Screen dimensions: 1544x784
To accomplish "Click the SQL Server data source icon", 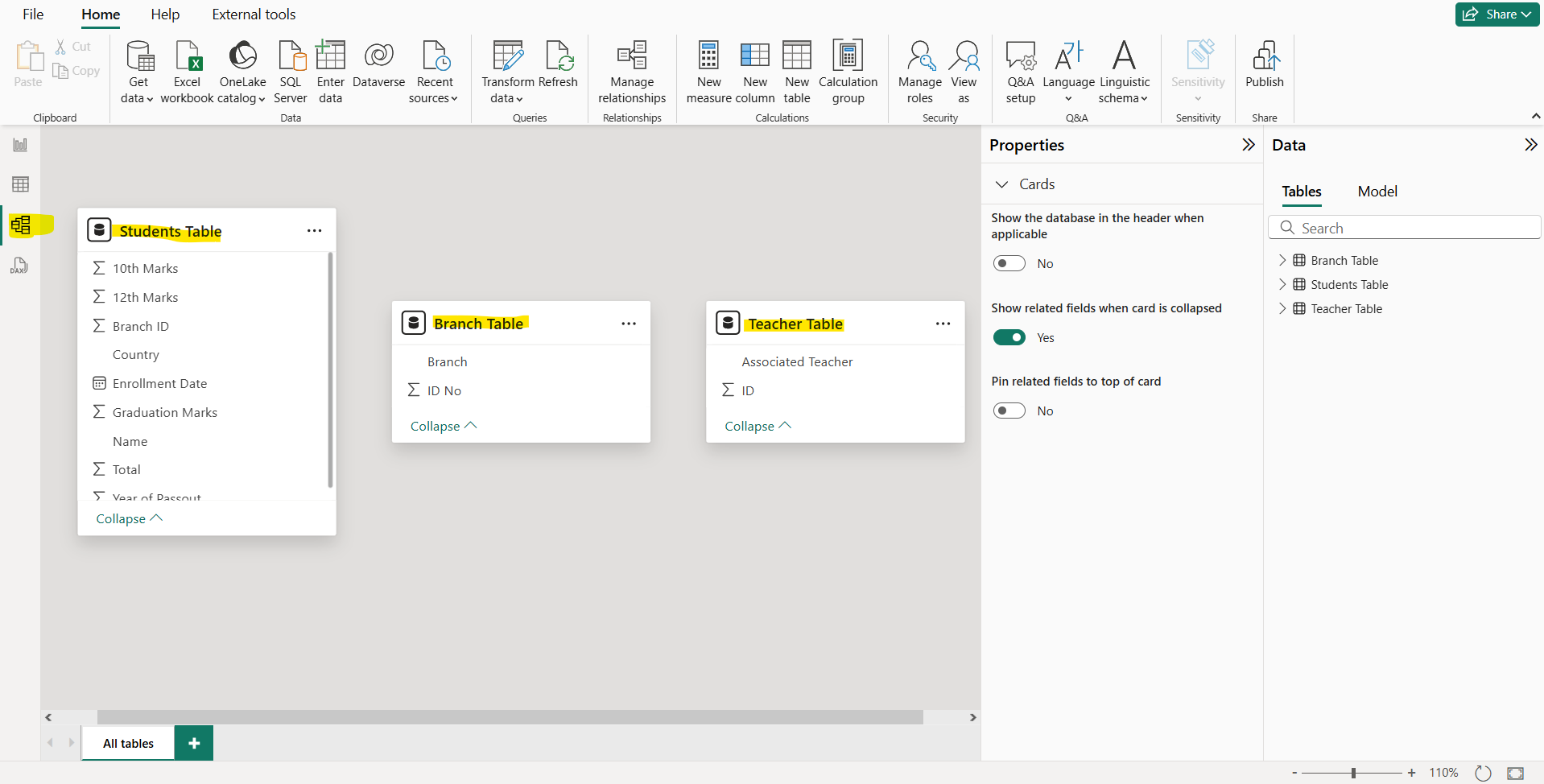I will 291,71.
